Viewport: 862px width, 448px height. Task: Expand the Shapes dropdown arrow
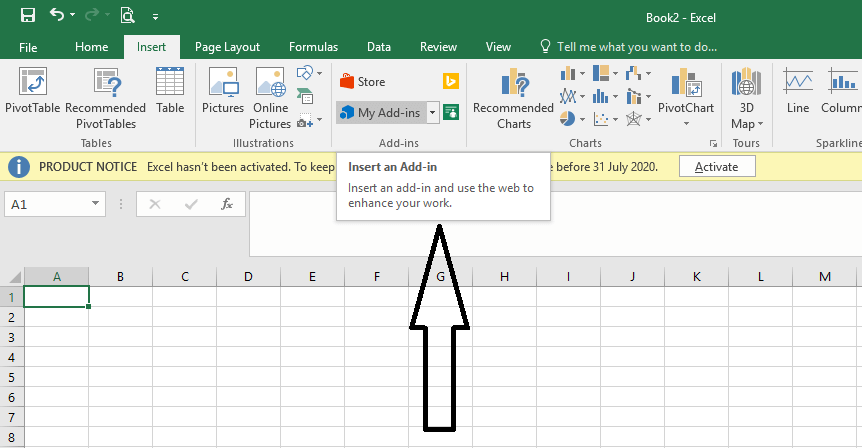point(319,73)
